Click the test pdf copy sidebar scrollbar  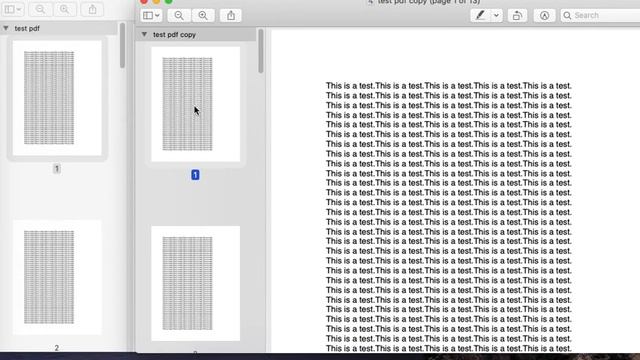261,51
